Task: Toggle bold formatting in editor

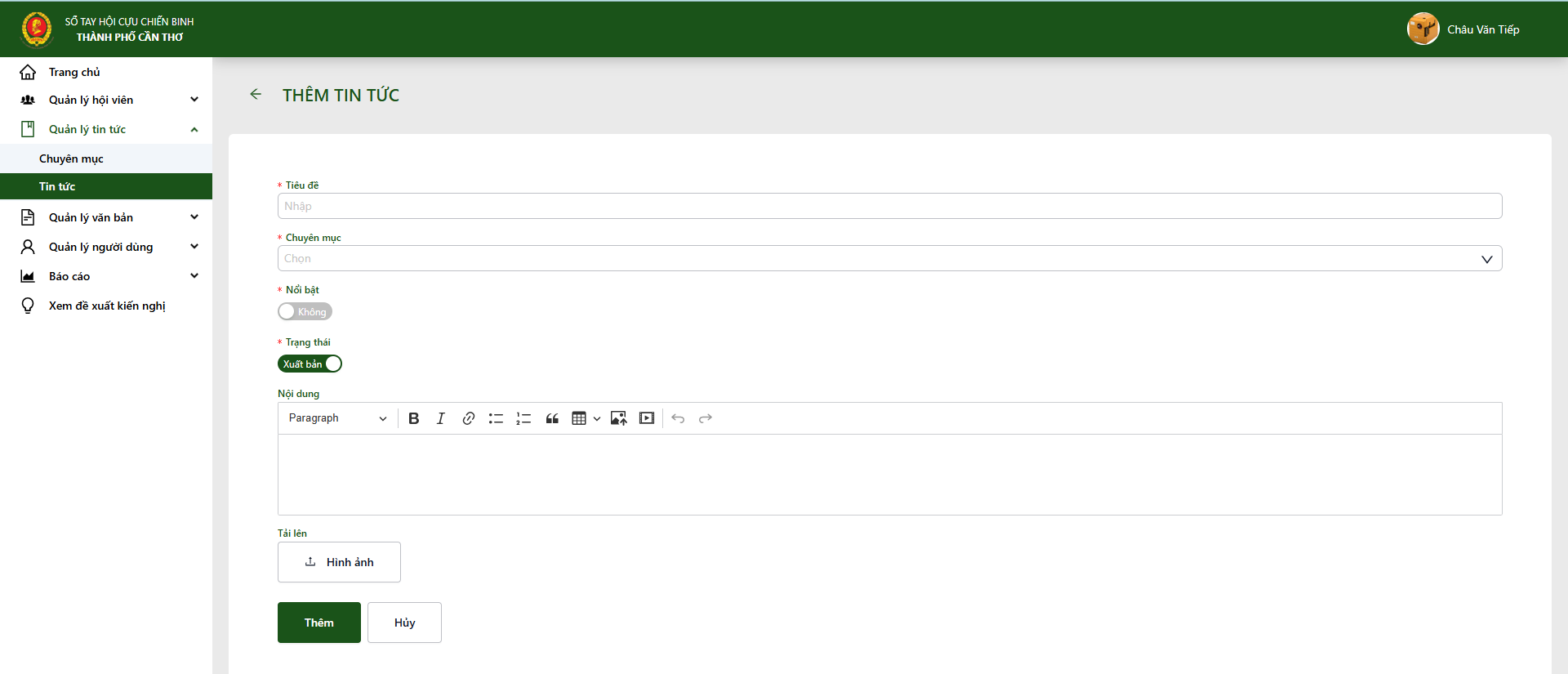Action: tap(414, 418)
